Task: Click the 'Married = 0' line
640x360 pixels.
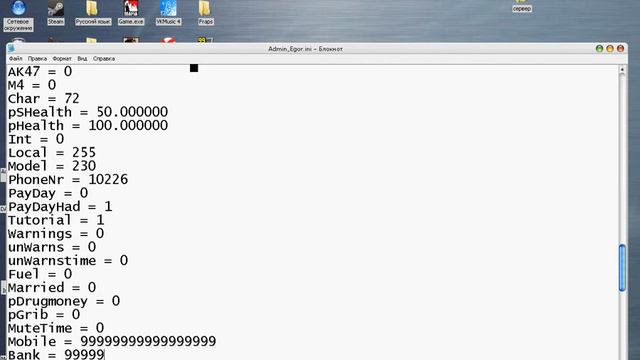Action: [52, 287]
